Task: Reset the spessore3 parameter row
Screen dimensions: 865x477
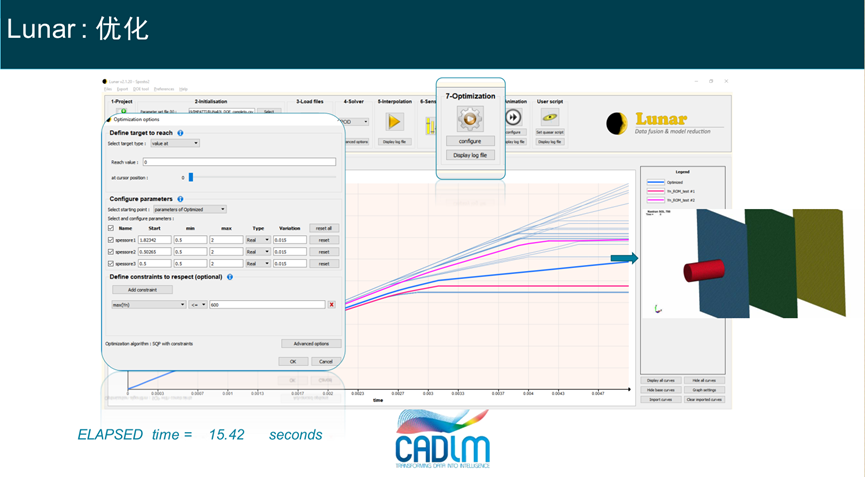Action: (x=324, y=264)
